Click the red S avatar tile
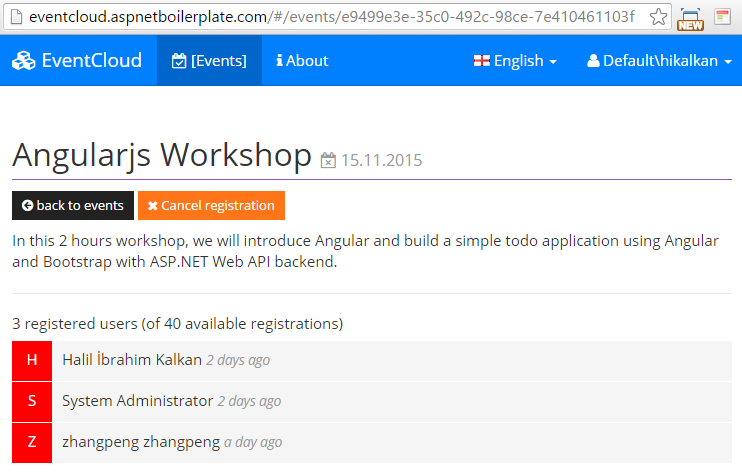 tap(32, 401)
